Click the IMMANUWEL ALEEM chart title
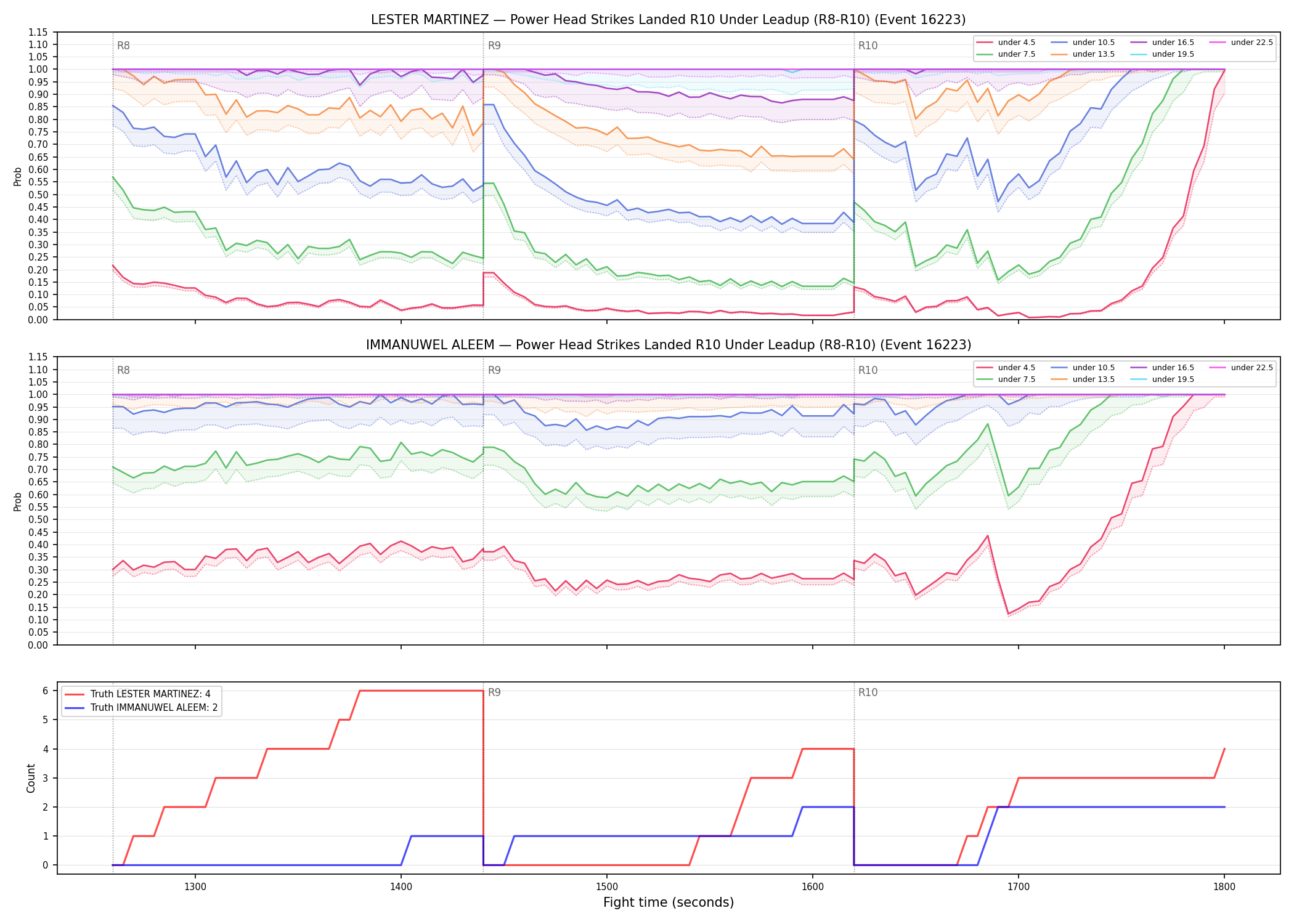The image size is (1294, 924). point(668,345)
